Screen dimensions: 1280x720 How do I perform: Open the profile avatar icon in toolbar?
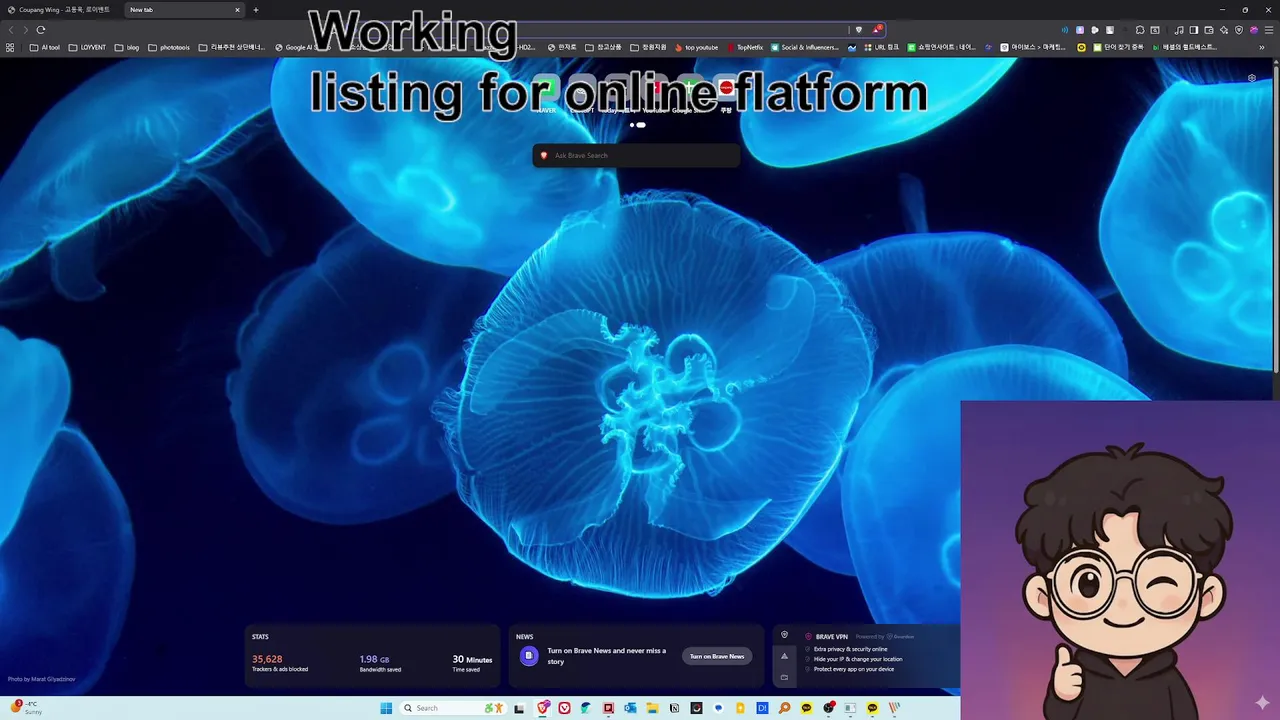pos(1254,30)
